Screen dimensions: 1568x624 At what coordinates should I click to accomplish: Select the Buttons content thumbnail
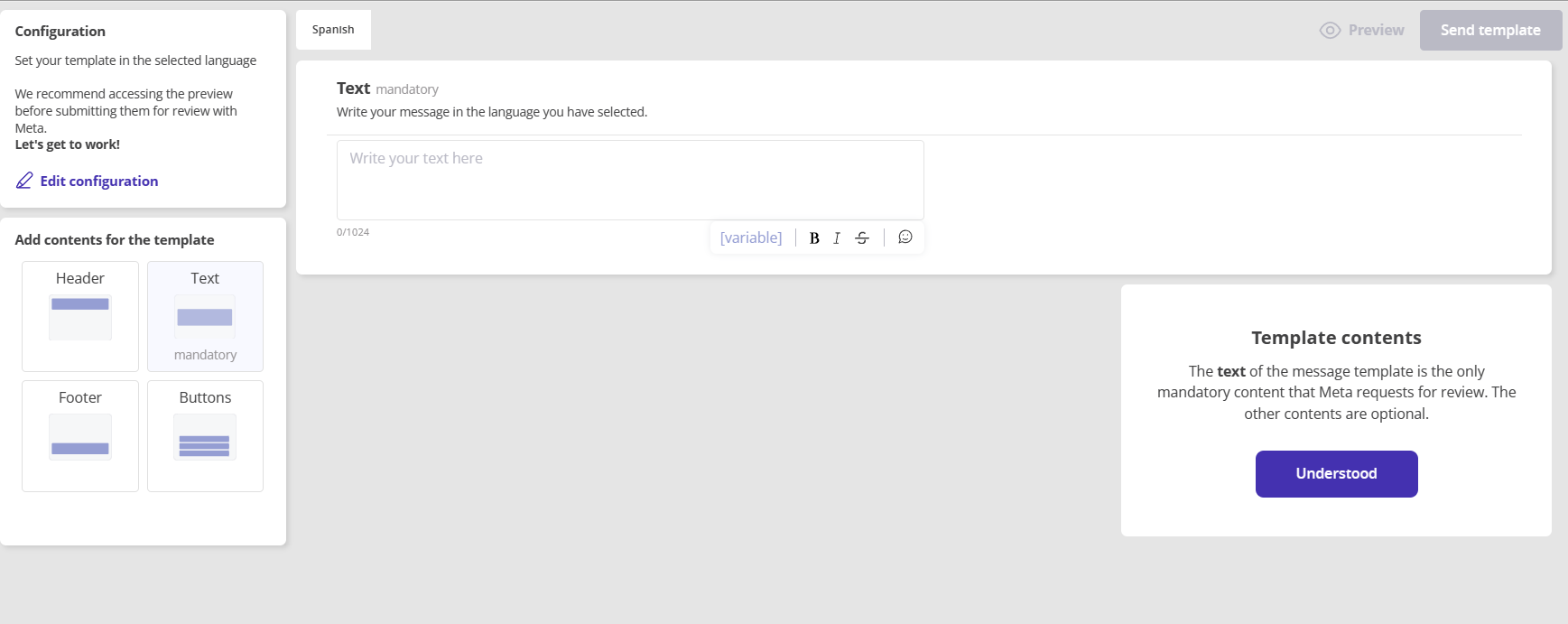tap(205, 437)
